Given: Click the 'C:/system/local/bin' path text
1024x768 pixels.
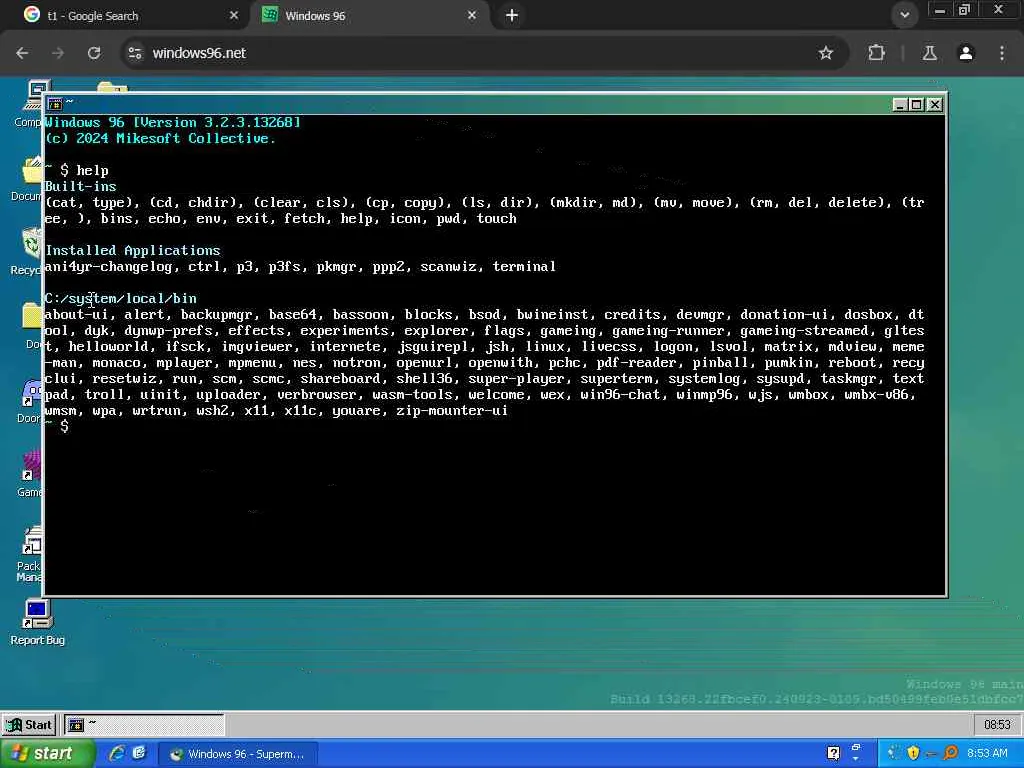Looking at the screenshot, I should (121, 298).
